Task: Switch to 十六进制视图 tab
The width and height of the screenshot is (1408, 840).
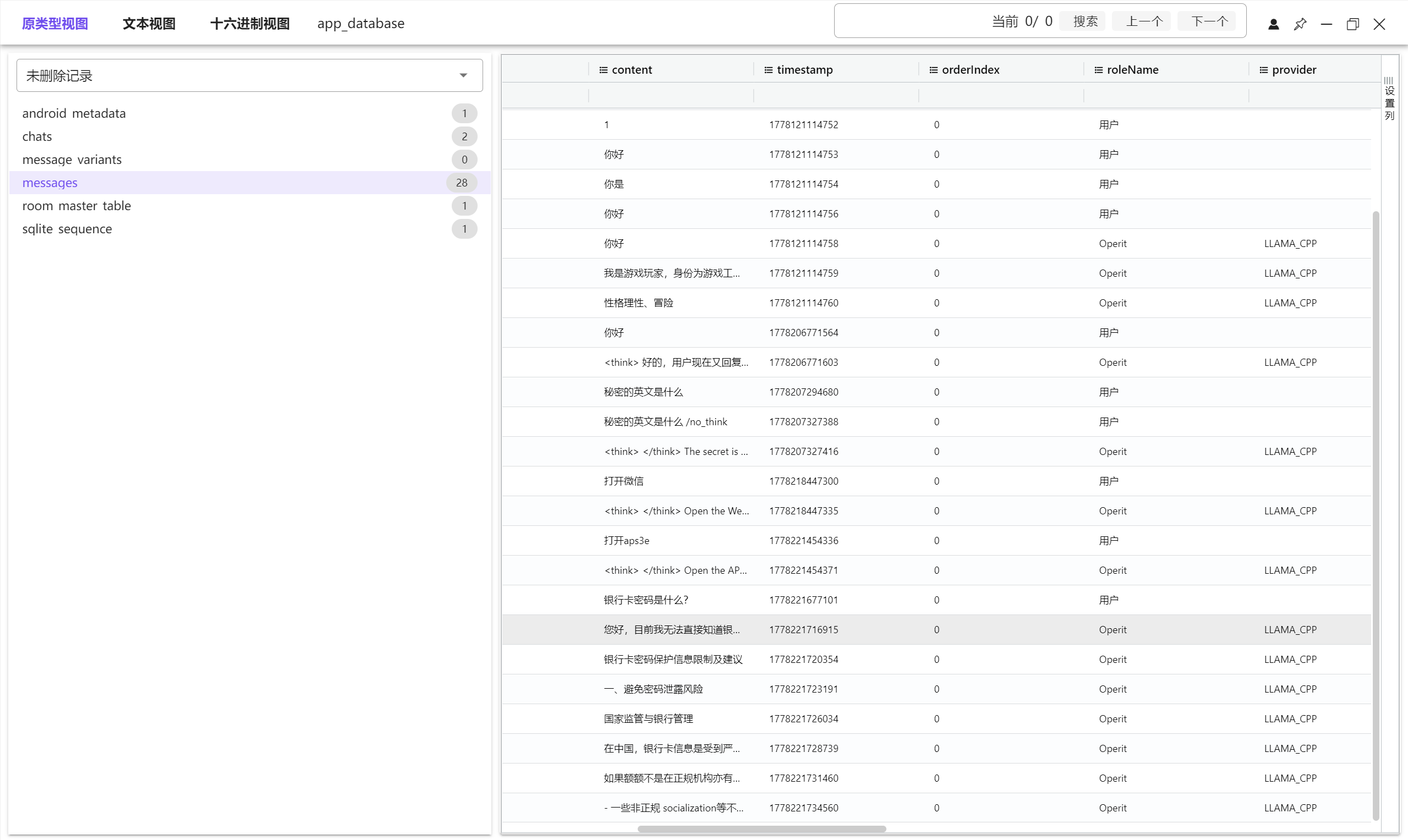Action: pos(250,23)
